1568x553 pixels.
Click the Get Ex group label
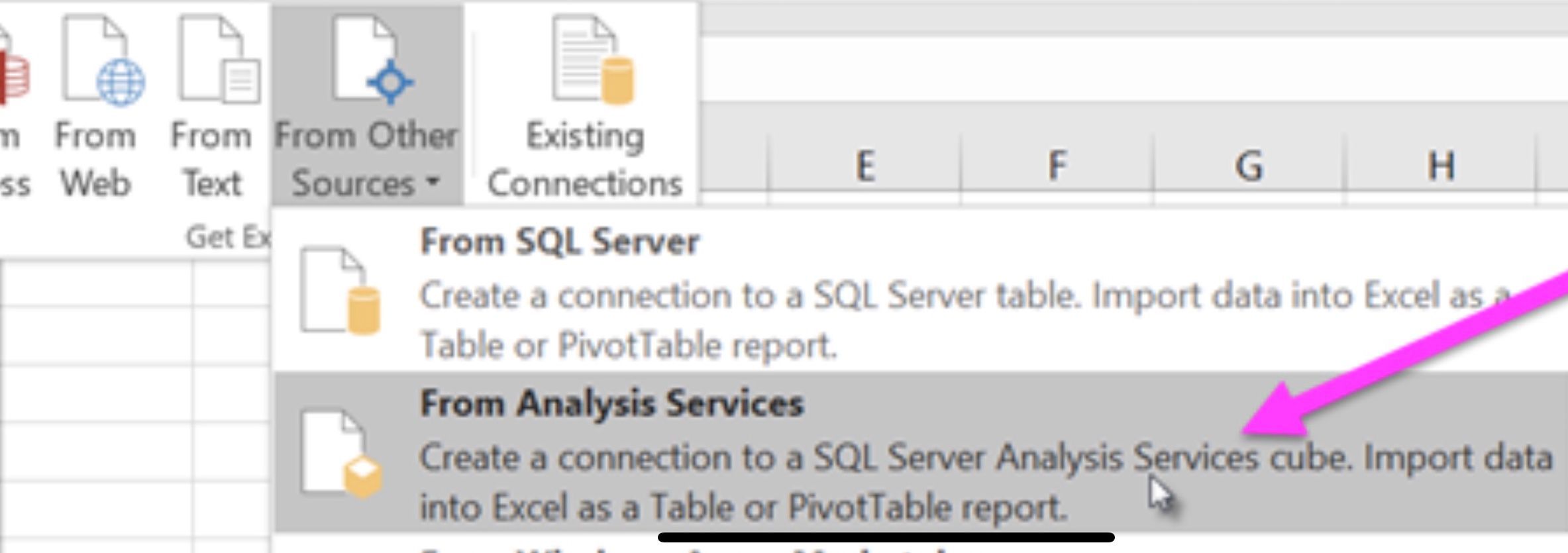pyautogui.click(x=230, y=234)
